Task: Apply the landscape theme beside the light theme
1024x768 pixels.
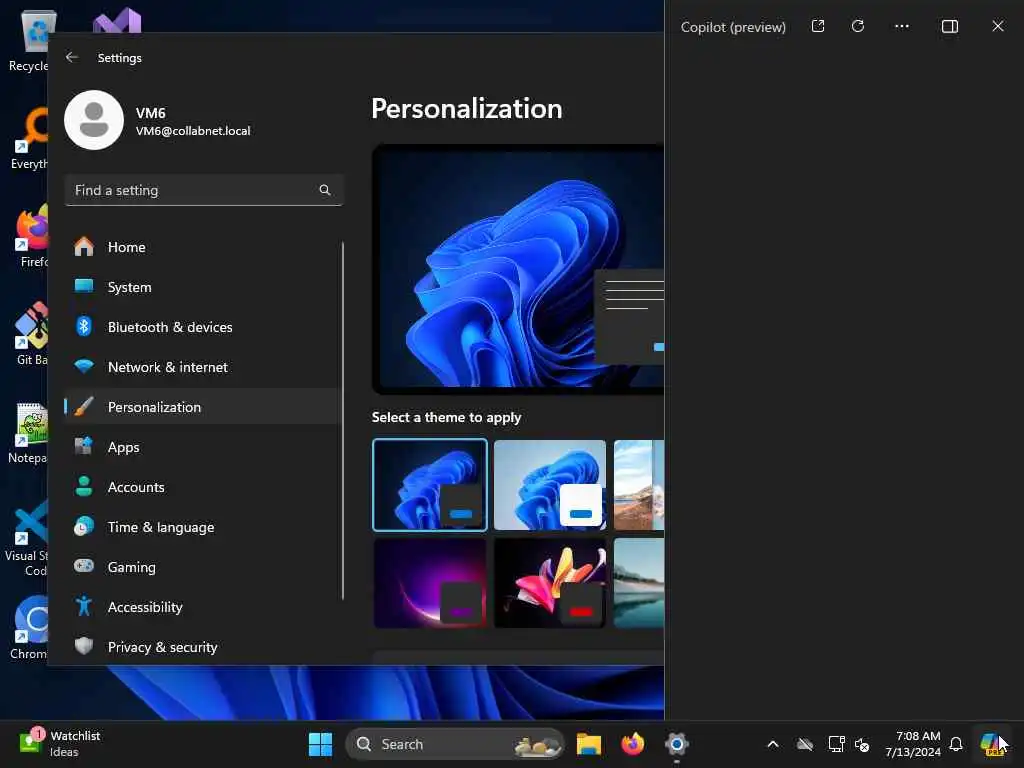Action: point(639,485)
